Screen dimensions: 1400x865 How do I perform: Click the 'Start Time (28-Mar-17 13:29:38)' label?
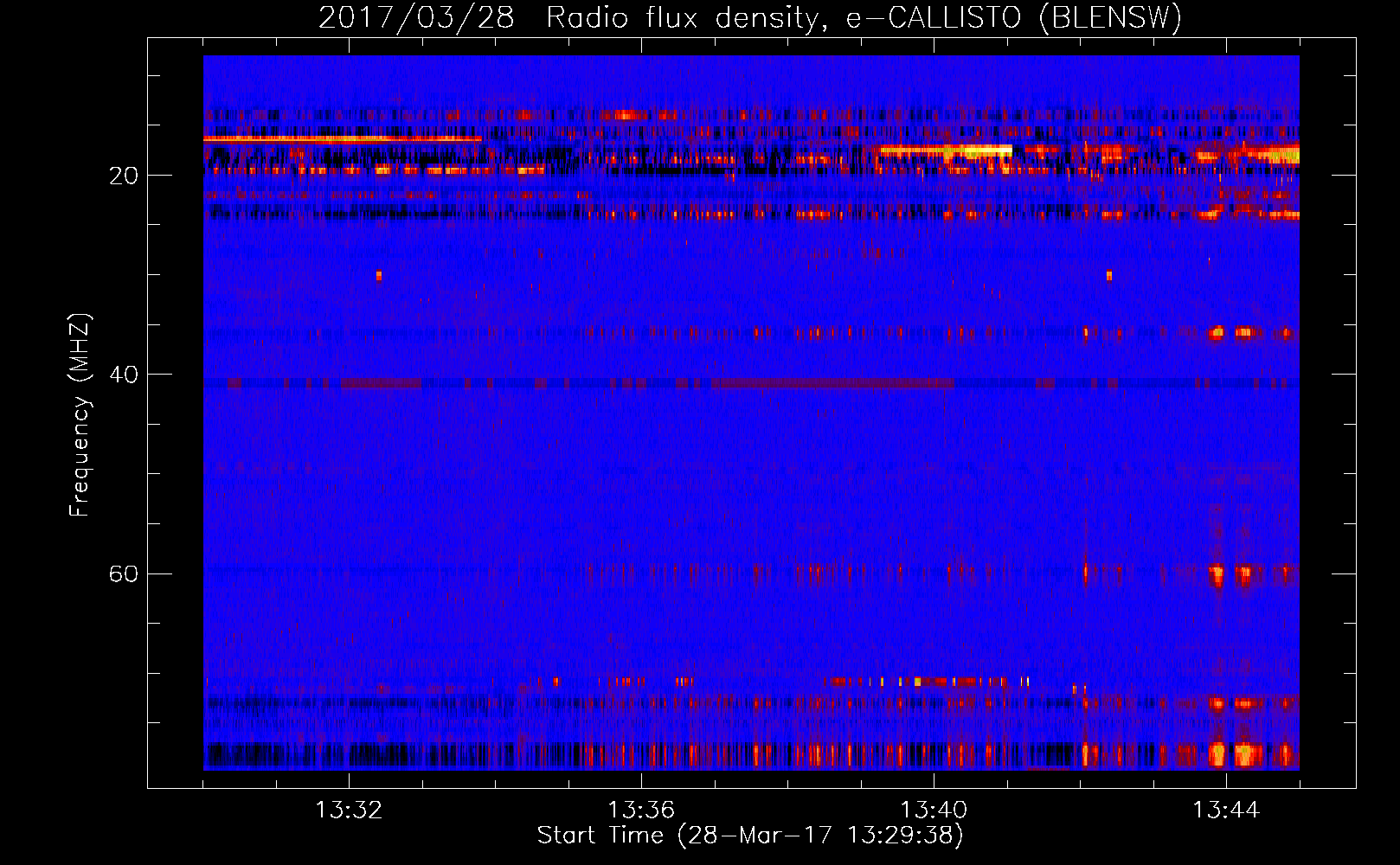pyautogui.click(x=750, y=836)
